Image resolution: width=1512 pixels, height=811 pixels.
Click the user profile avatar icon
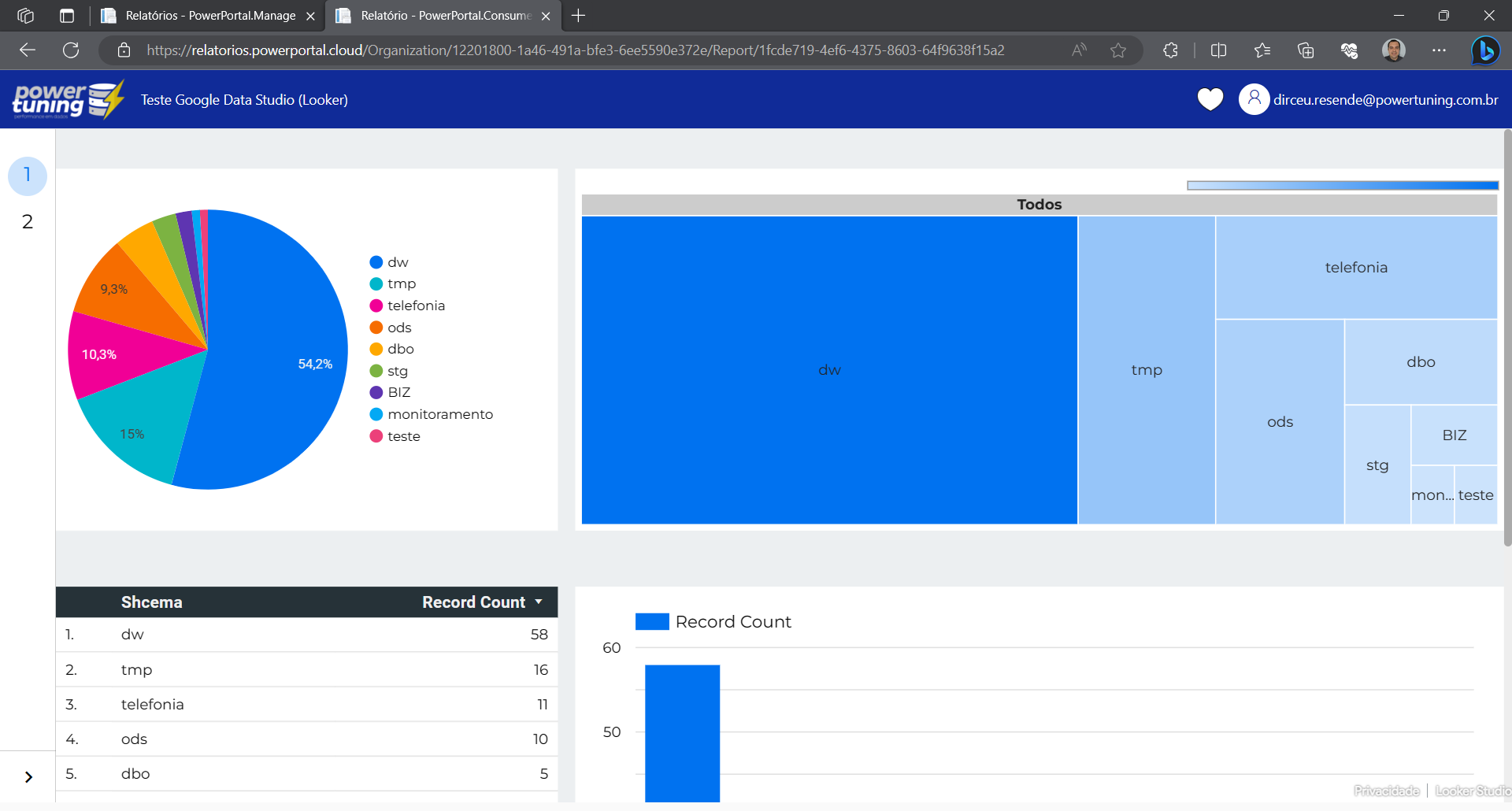(1254, 99)
